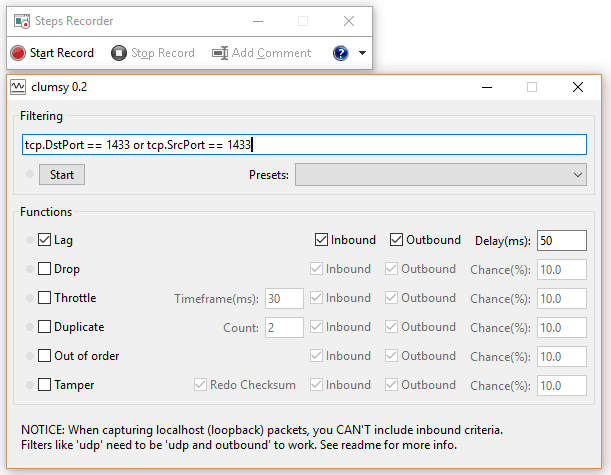Enable the Throttle function checkbox

tap(44, 298)
